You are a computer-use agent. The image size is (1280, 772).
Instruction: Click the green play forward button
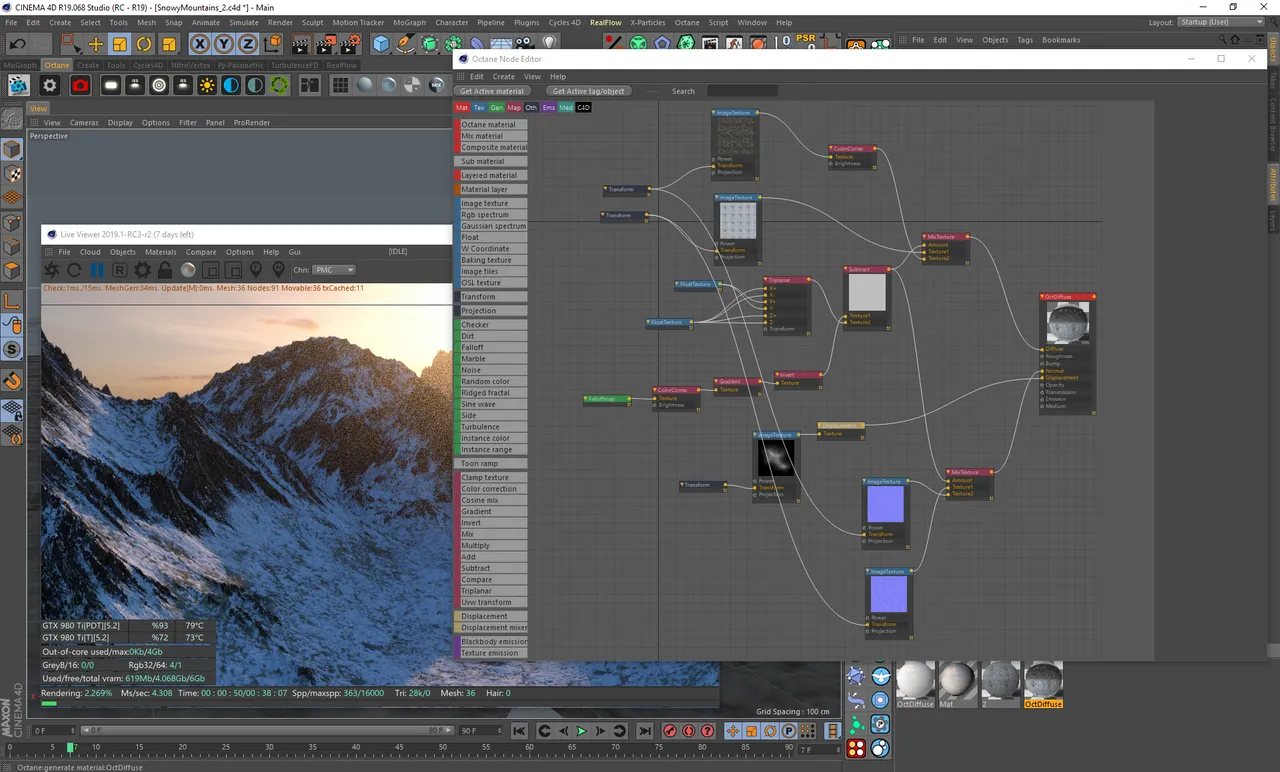click(581, 731)
